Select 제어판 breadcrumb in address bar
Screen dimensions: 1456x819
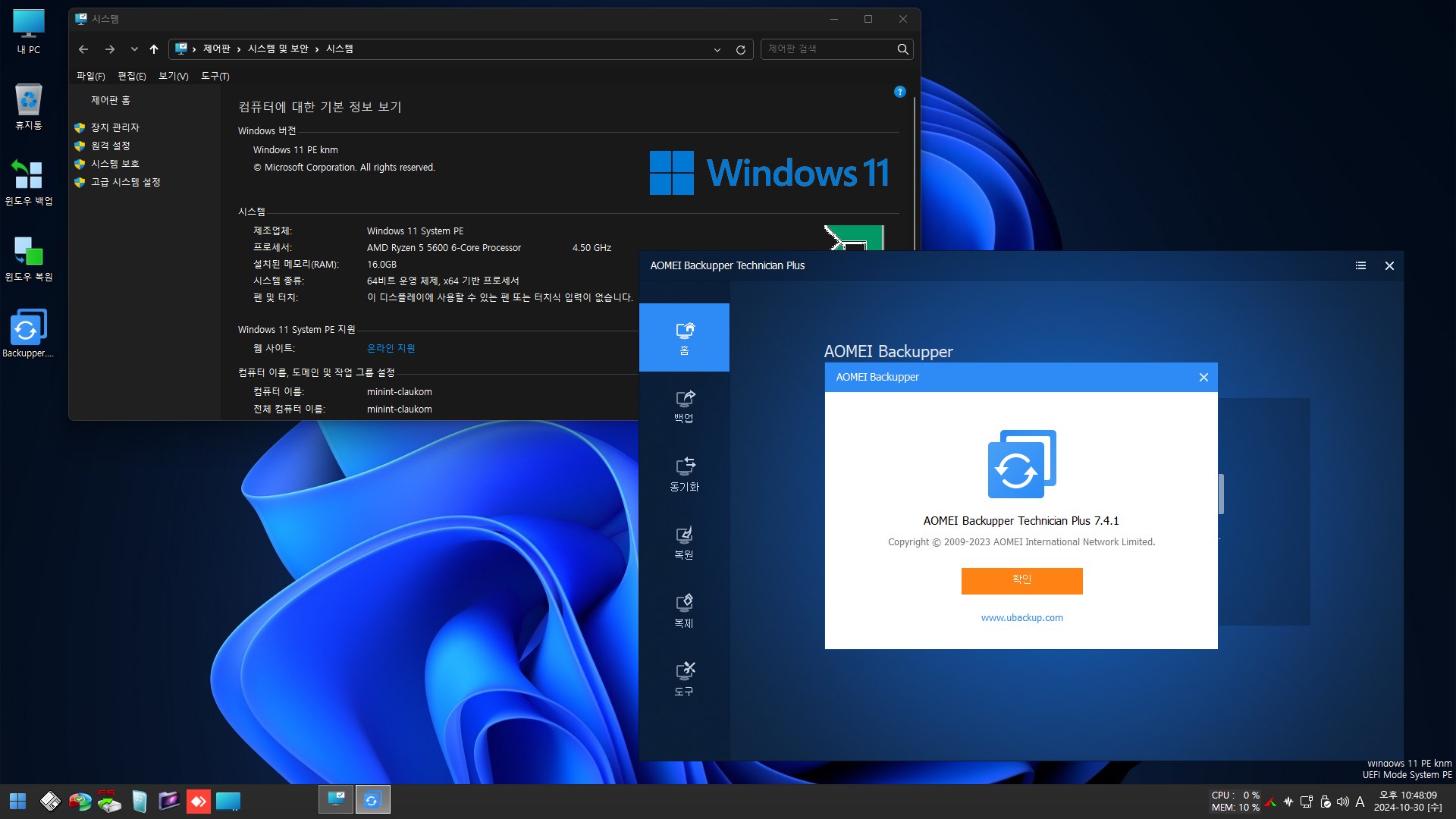click(217, 49)
